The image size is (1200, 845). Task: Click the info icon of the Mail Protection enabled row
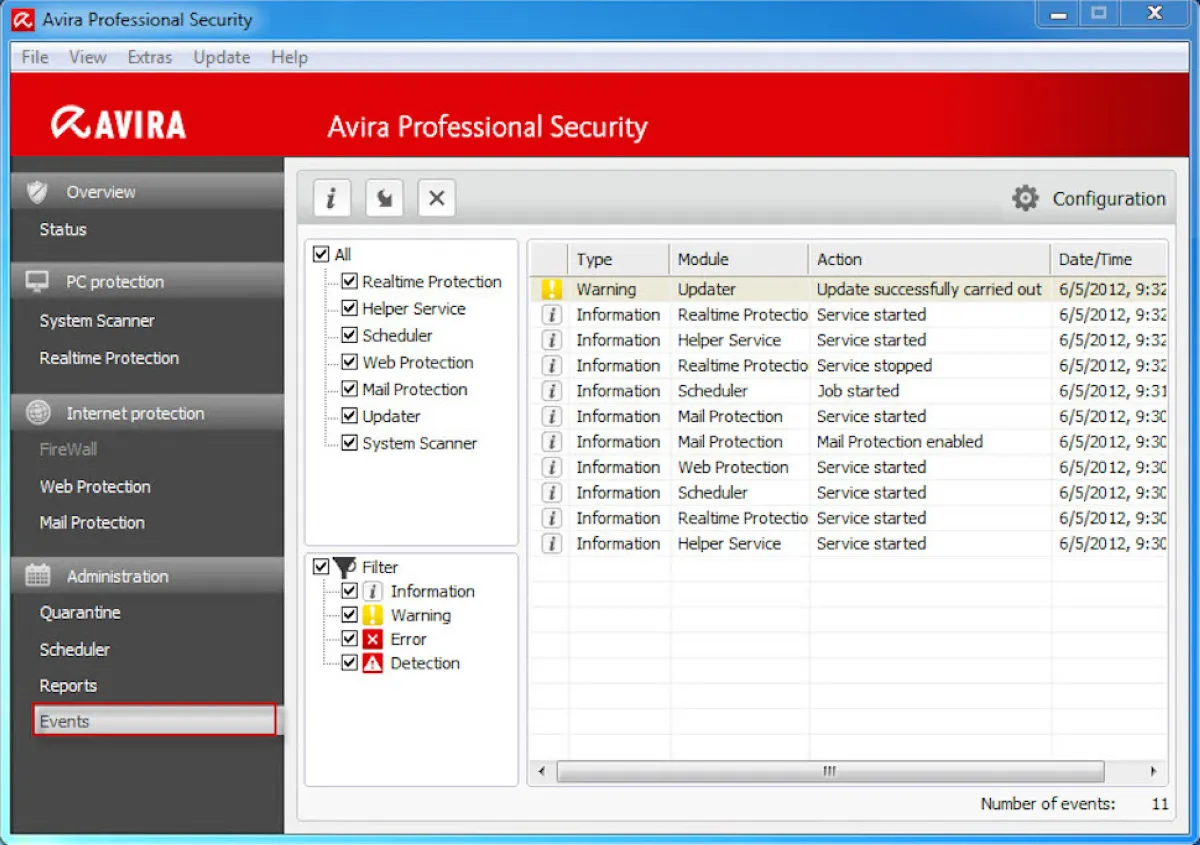coord(551,442)
